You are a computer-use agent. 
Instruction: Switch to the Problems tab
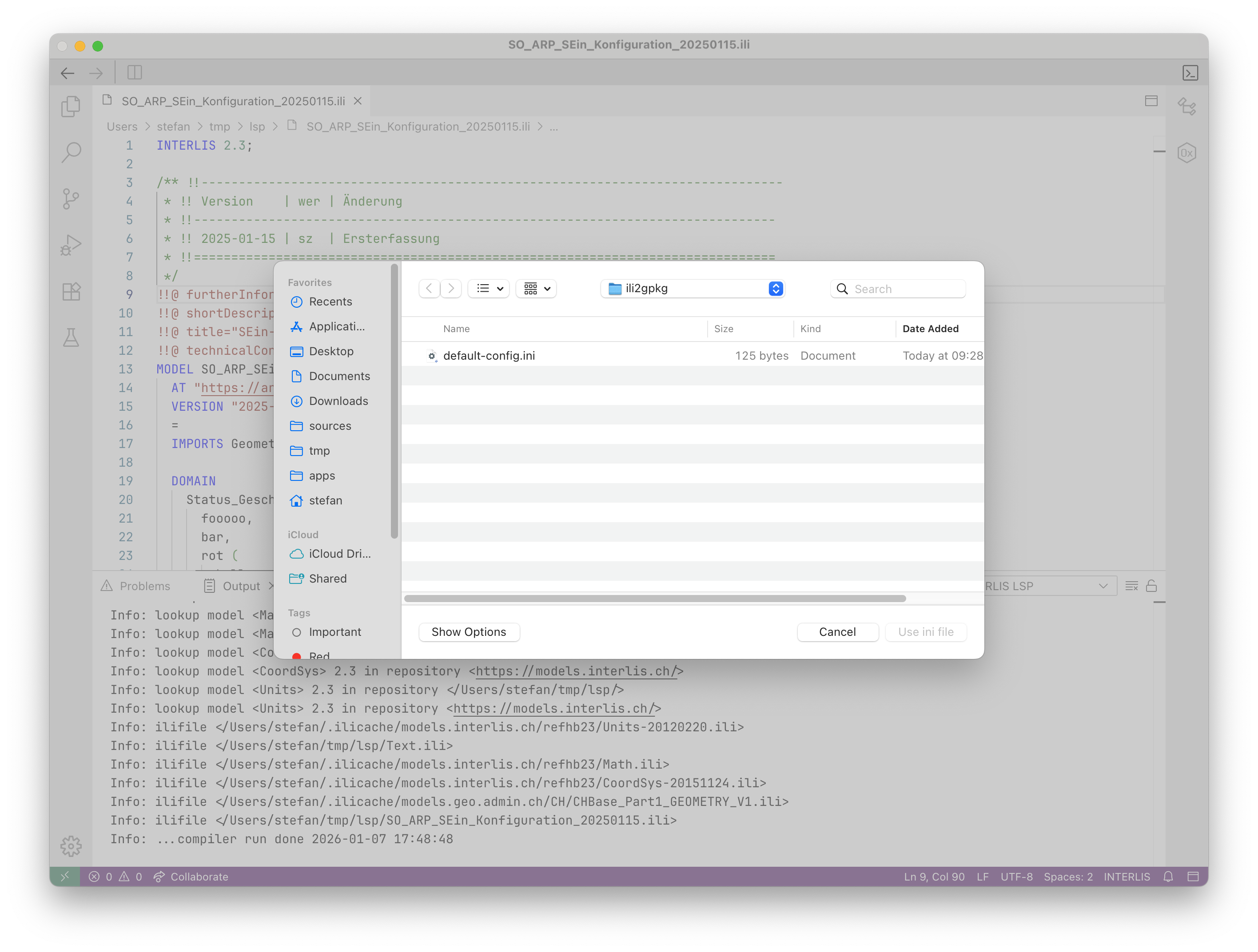pos(144,586)
